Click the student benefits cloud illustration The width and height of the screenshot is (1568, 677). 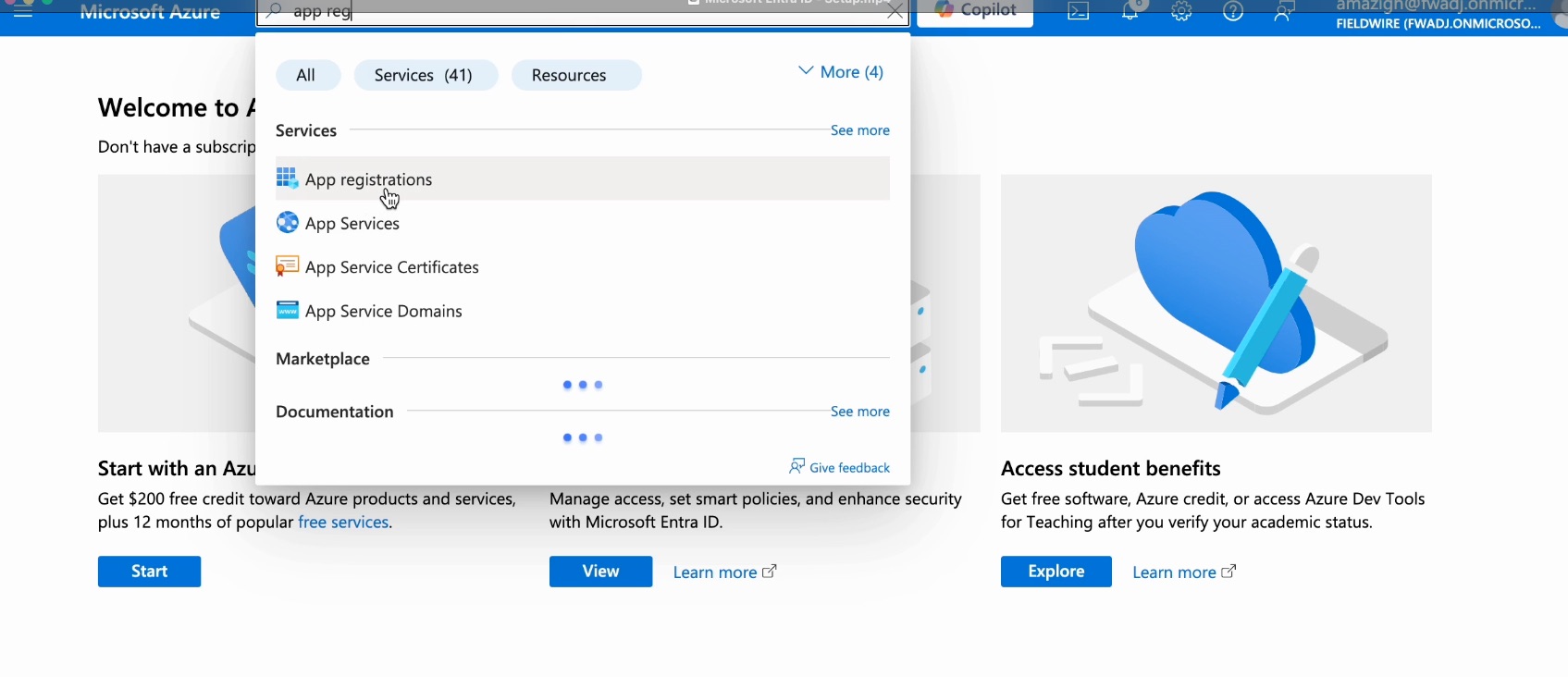pos(1216,303)
